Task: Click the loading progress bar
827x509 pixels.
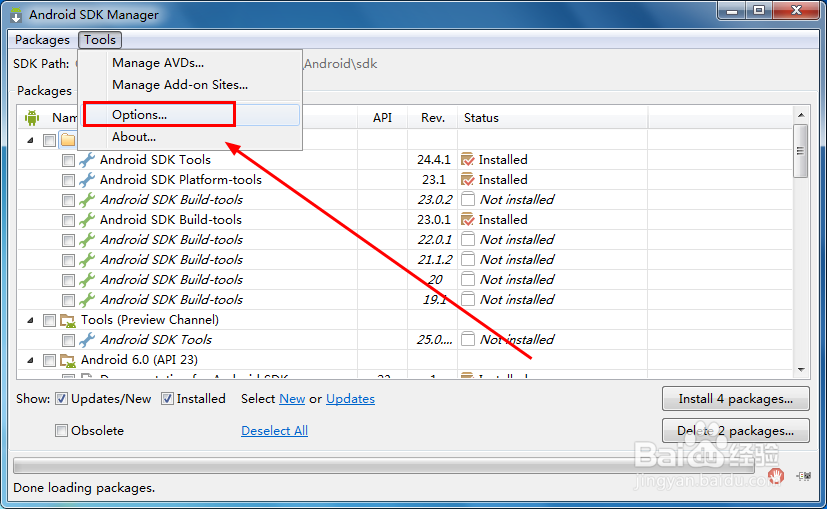Action: (x=384, y=466)
